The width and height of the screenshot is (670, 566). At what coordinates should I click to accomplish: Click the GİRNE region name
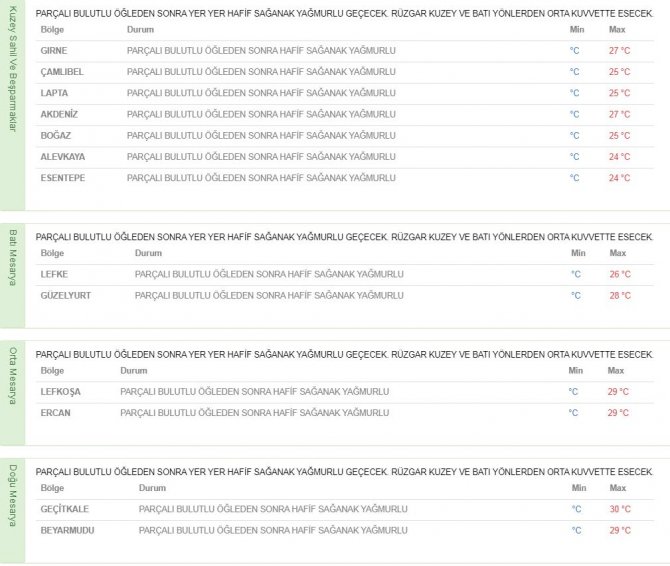click(54, 51)
